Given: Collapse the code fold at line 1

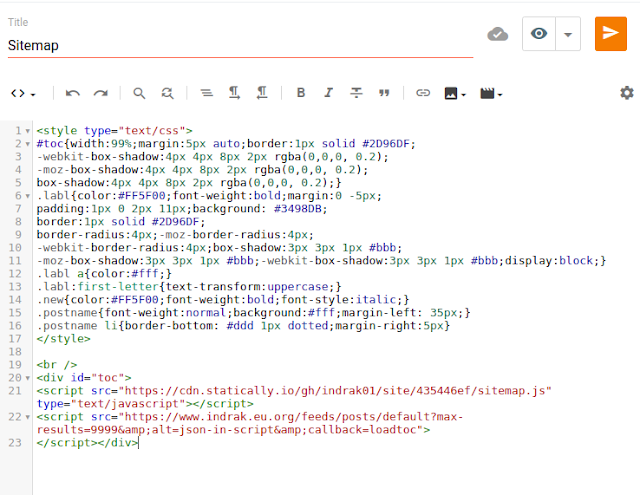Looking at the screenshot, I should pyautogui.click(x=28, y=131).
